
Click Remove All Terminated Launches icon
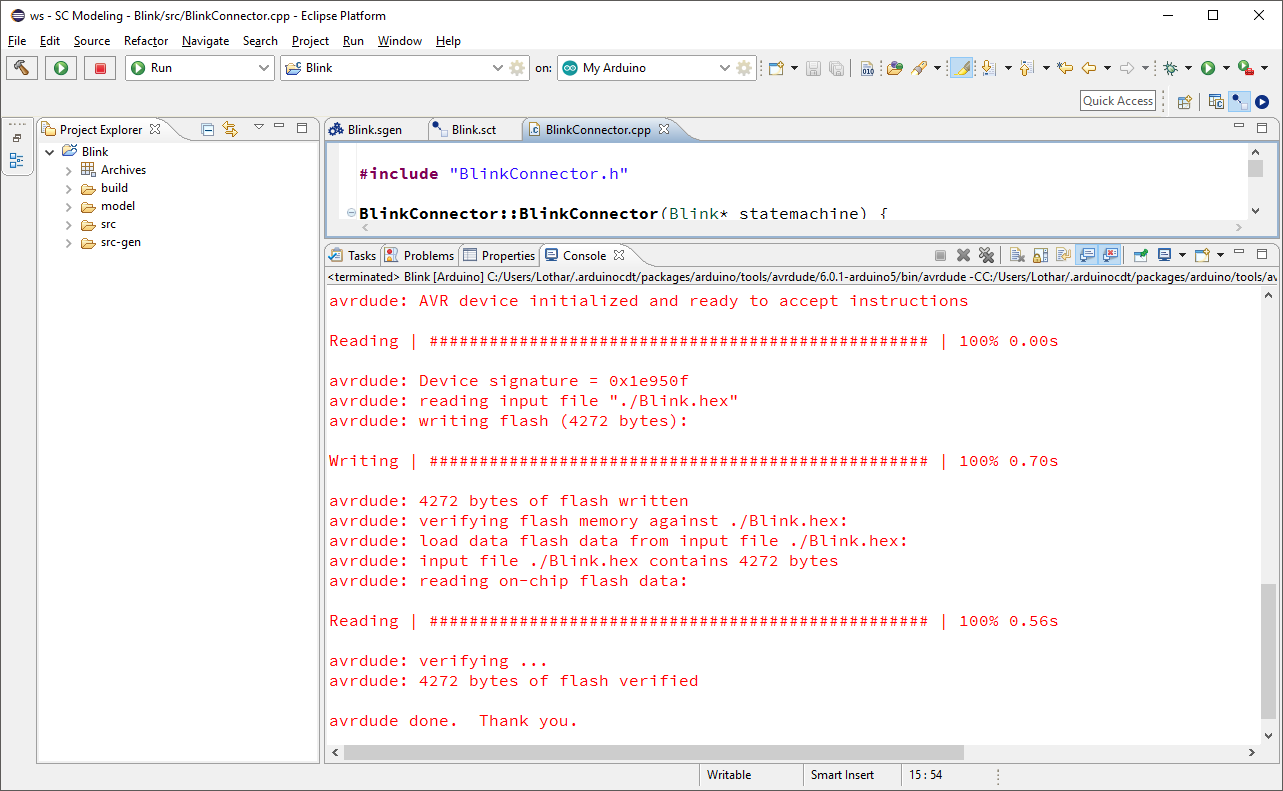click(x=986, y=255)
